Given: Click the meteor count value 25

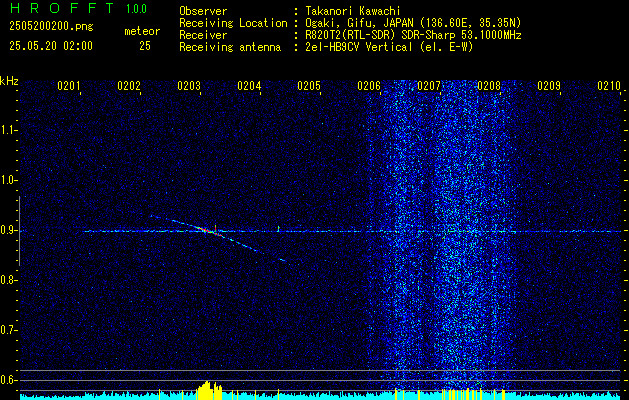Looking at the screenshot, I should (145, 46).
